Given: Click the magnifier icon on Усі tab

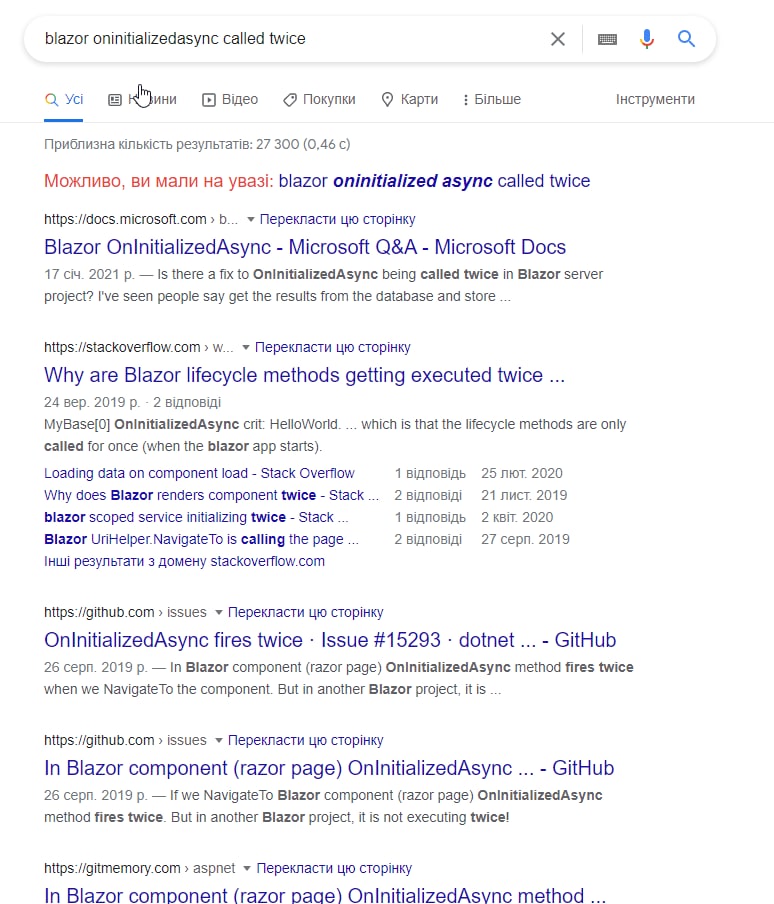Looking at the screenshot, I should pos(51,100).
